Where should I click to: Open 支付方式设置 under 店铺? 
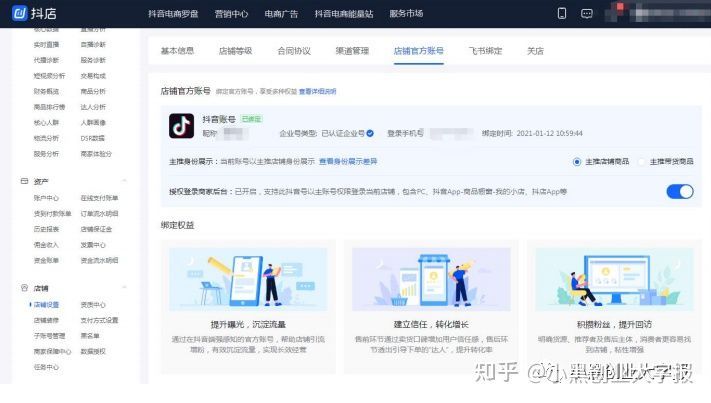click(99, 320)
